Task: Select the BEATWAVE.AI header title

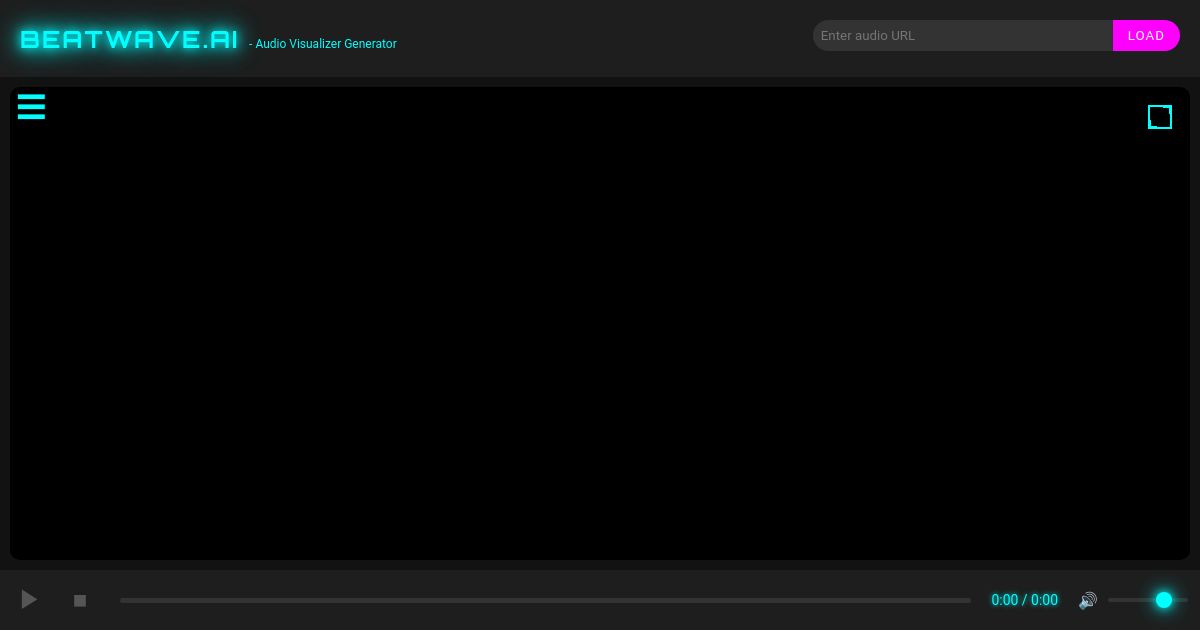Action: 128,39
